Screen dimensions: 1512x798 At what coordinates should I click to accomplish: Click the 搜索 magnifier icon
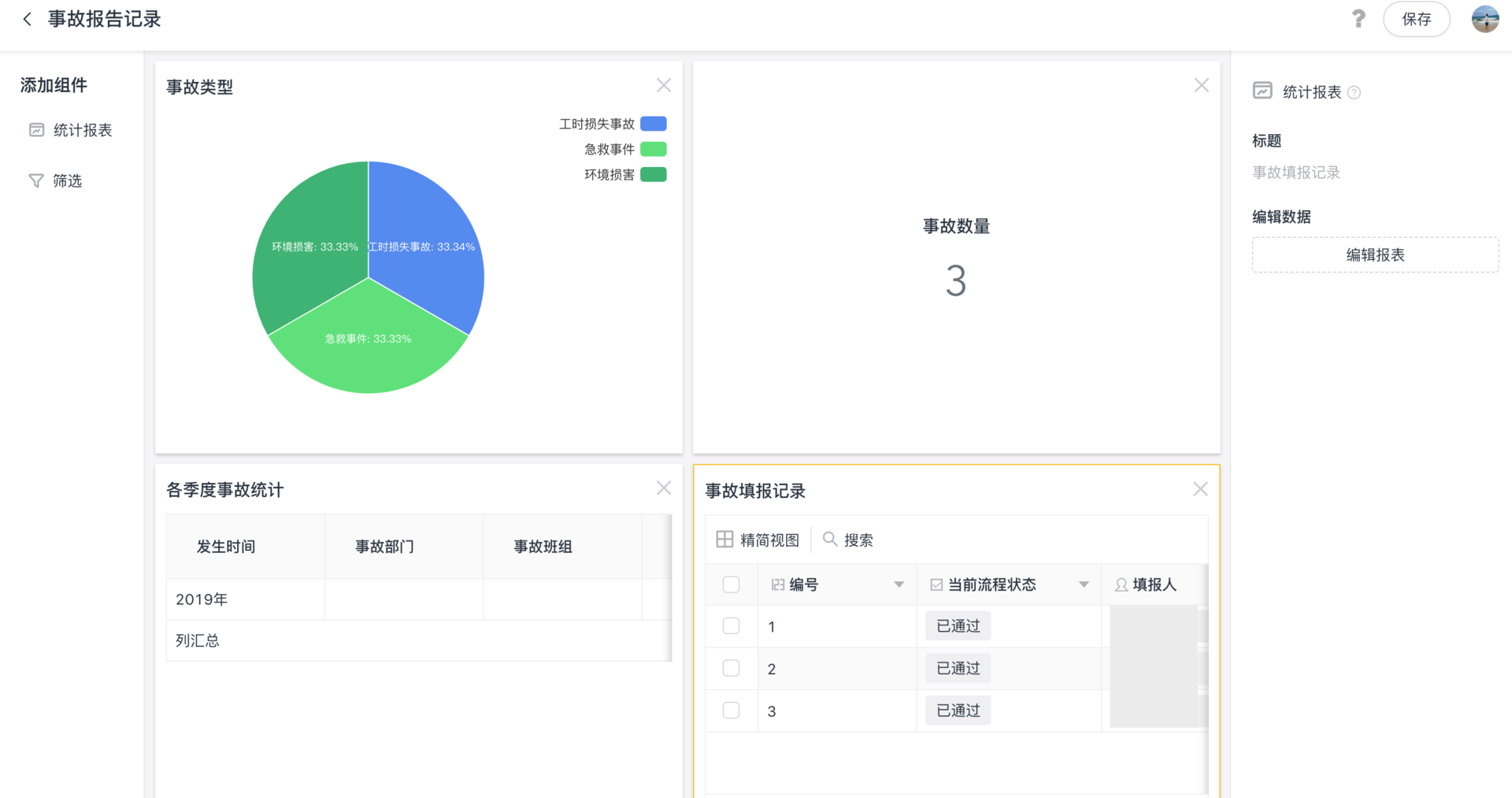pyautogui.click(x=830, y=540)
